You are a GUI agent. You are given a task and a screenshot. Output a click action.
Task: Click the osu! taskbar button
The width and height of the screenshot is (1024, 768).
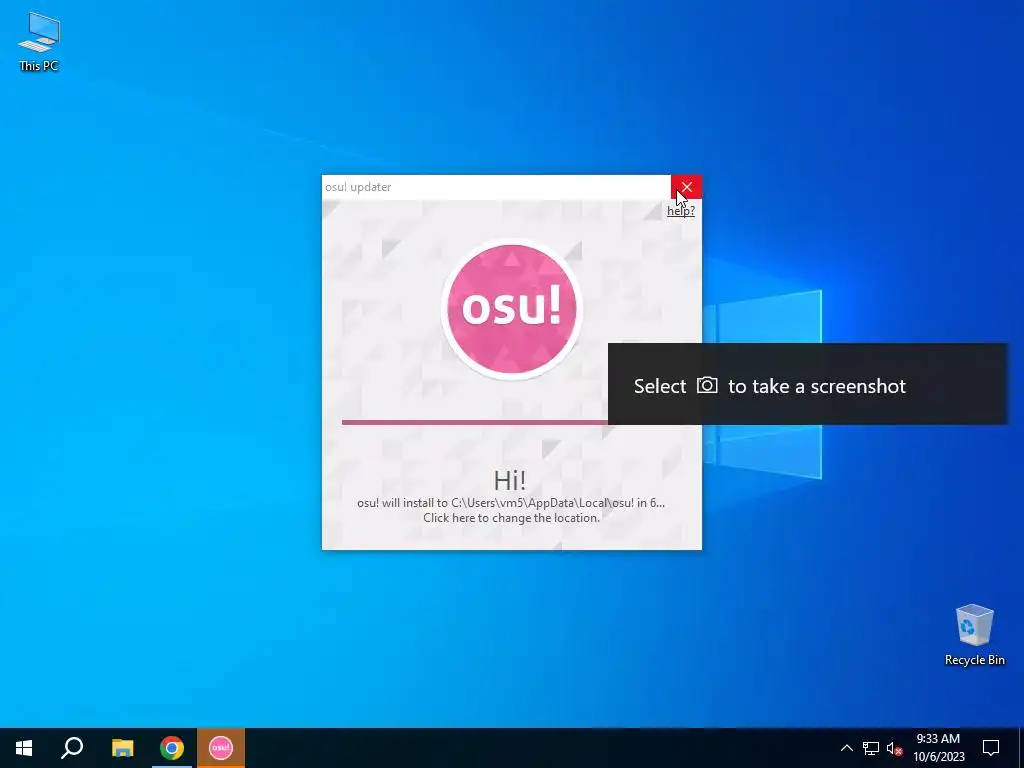(221, 748)
